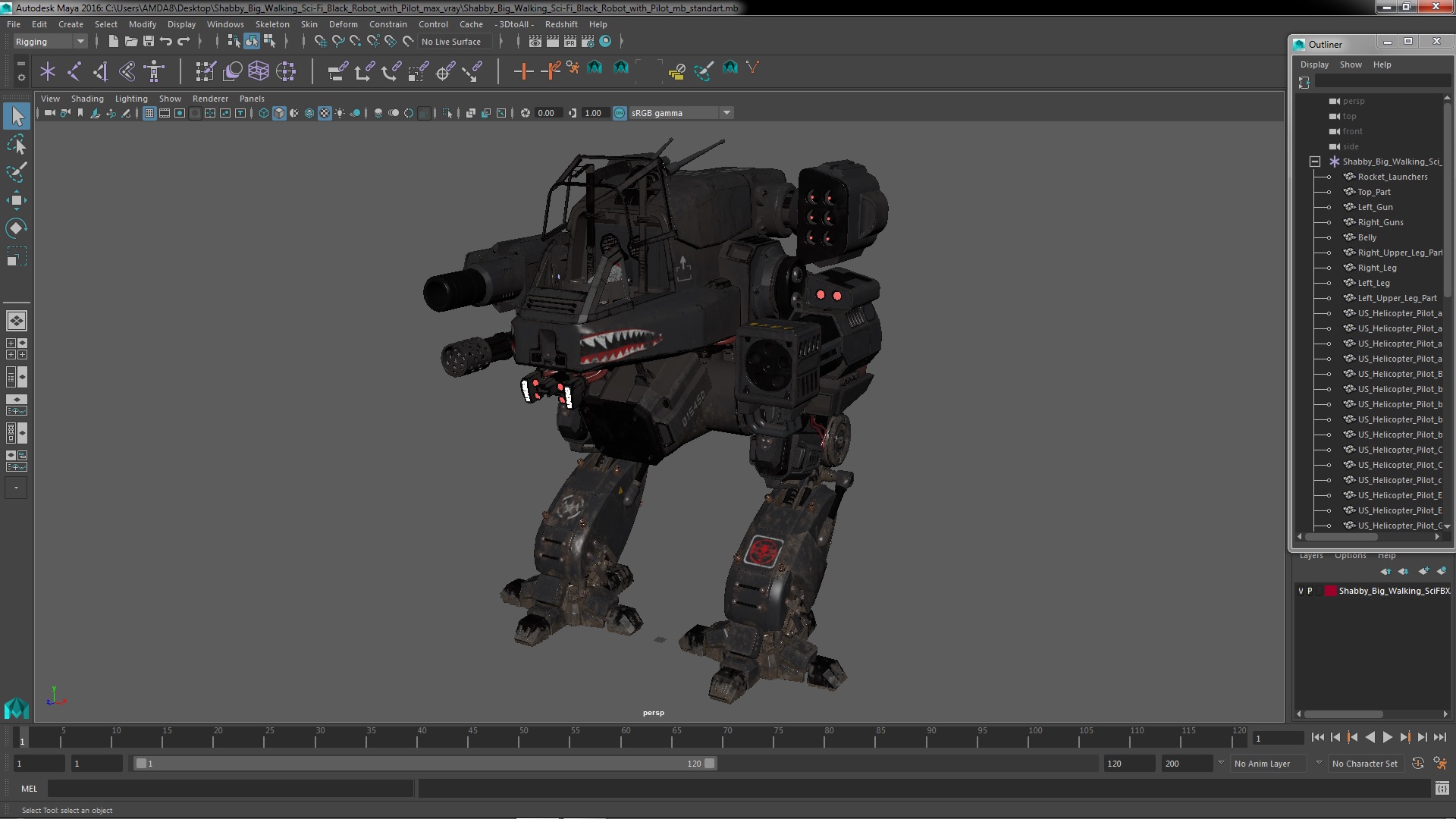This screenshot has width=1456, height=819.
Task: Activate the Move tool
Action: pyautogui.click(x=16, y=200)
